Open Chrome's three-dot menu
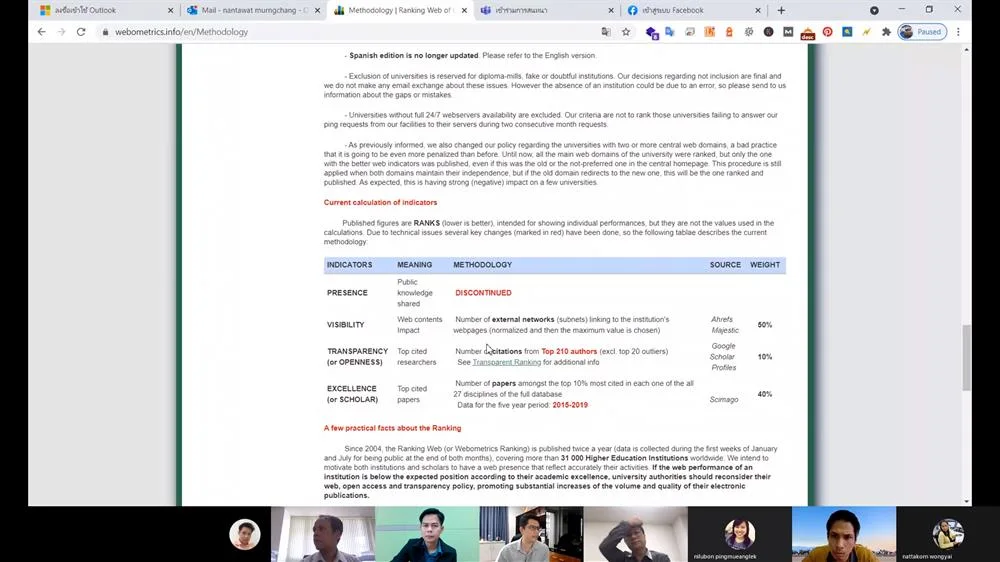1000x562 pixels. (958, 32)
